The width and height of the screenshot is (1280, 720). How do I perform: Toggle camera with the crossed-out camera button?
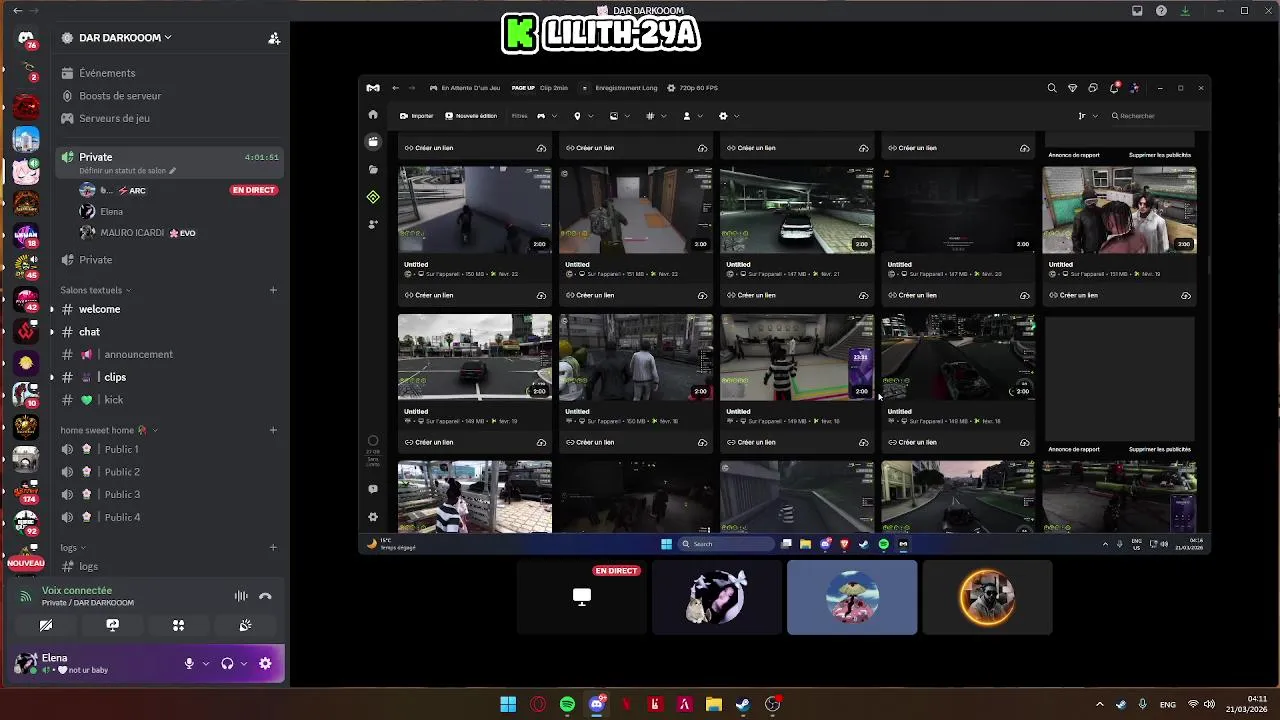tap(46, 625)
